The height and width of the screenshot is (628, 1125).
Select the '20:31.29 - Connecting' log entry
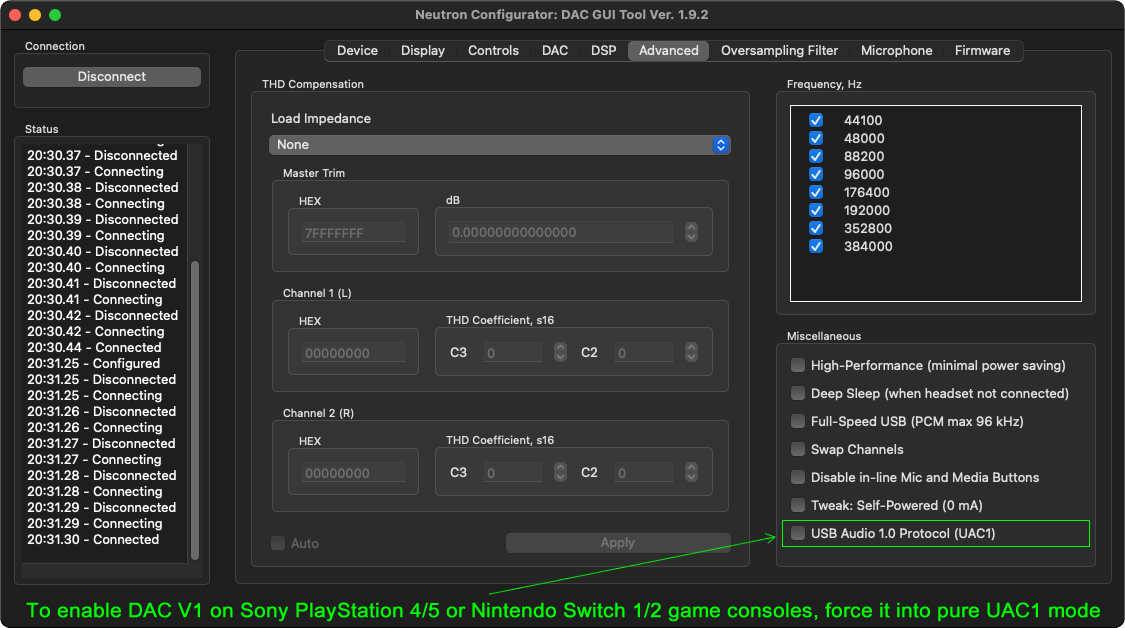click(95, 524)
